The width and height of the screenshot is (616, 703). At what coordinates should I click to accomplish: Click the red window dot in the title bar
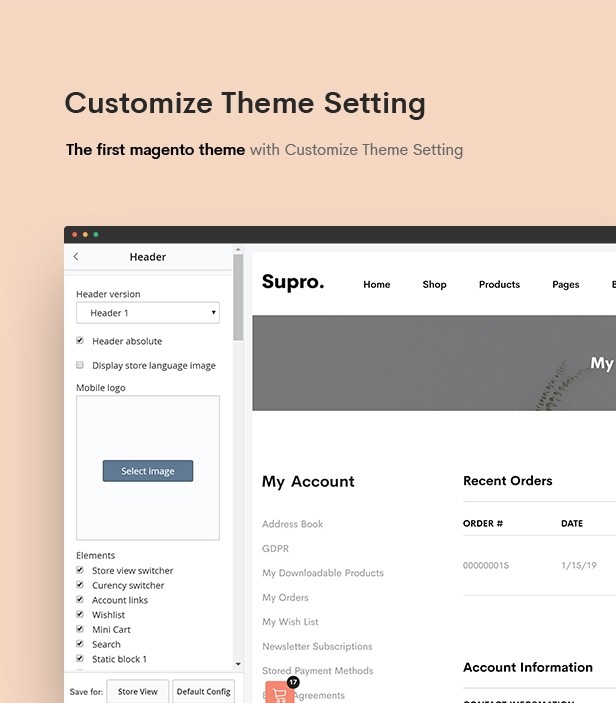pos(74,234)
